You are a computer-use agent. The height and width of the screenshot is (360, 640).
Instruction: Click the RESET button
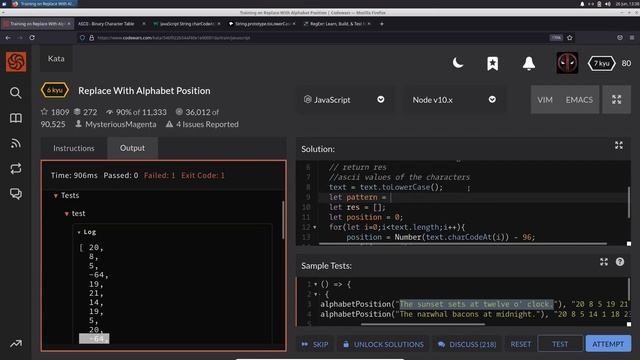coord(520,344)
